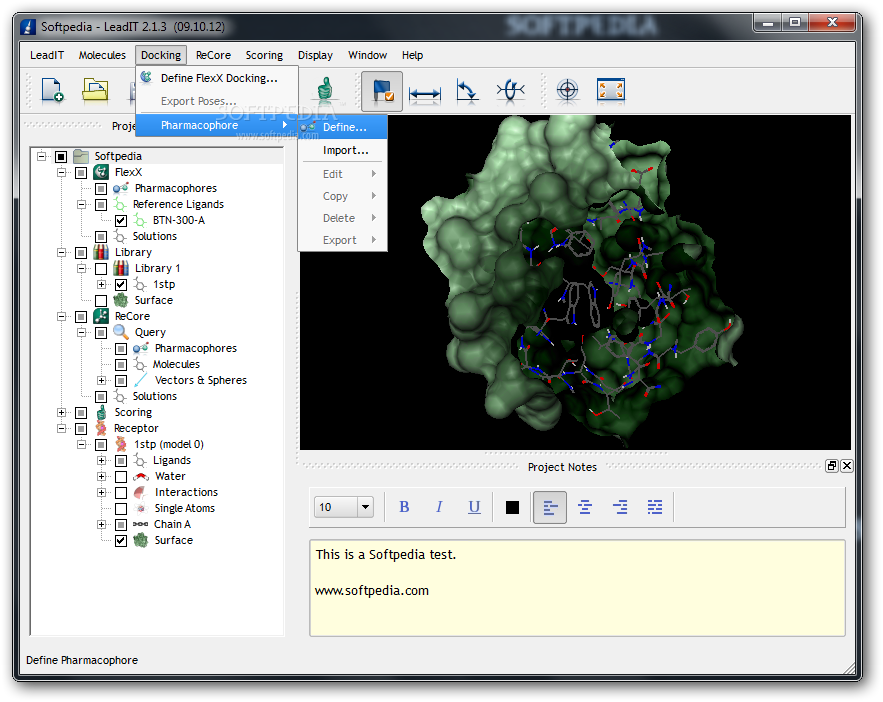
Task: Open the Display menu
Action: 315,55
